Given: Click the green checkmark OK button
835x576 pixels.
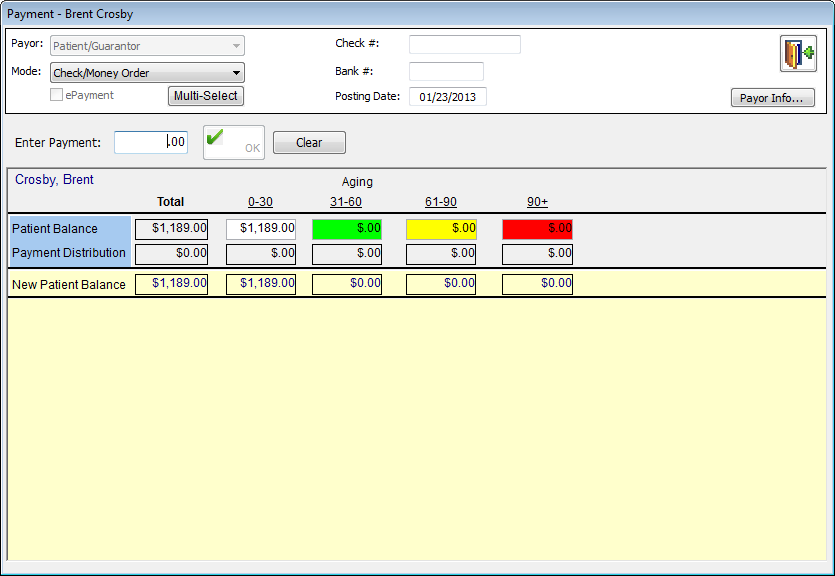Looking at the screenshot, I should (x=234, y=142).
